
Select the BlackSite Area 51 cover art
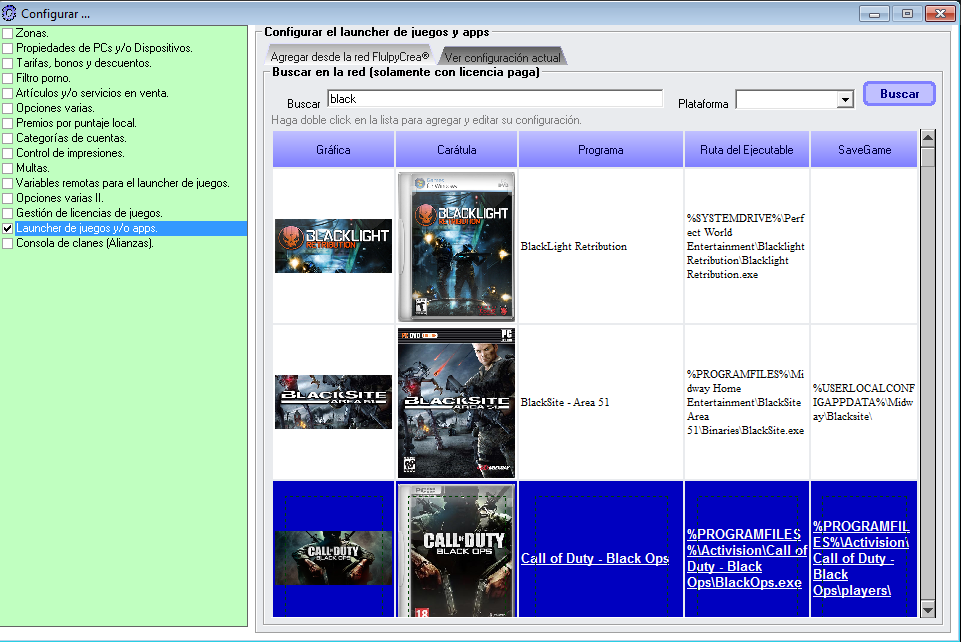pyautogui.click(x=457, y=402)
